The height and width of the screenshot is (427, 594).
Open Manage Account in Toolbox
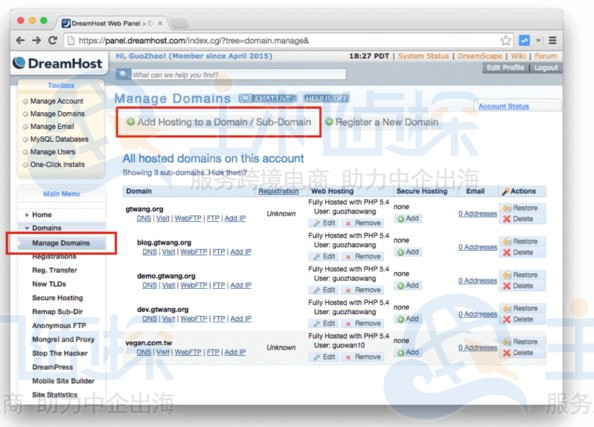click(57, 101)
